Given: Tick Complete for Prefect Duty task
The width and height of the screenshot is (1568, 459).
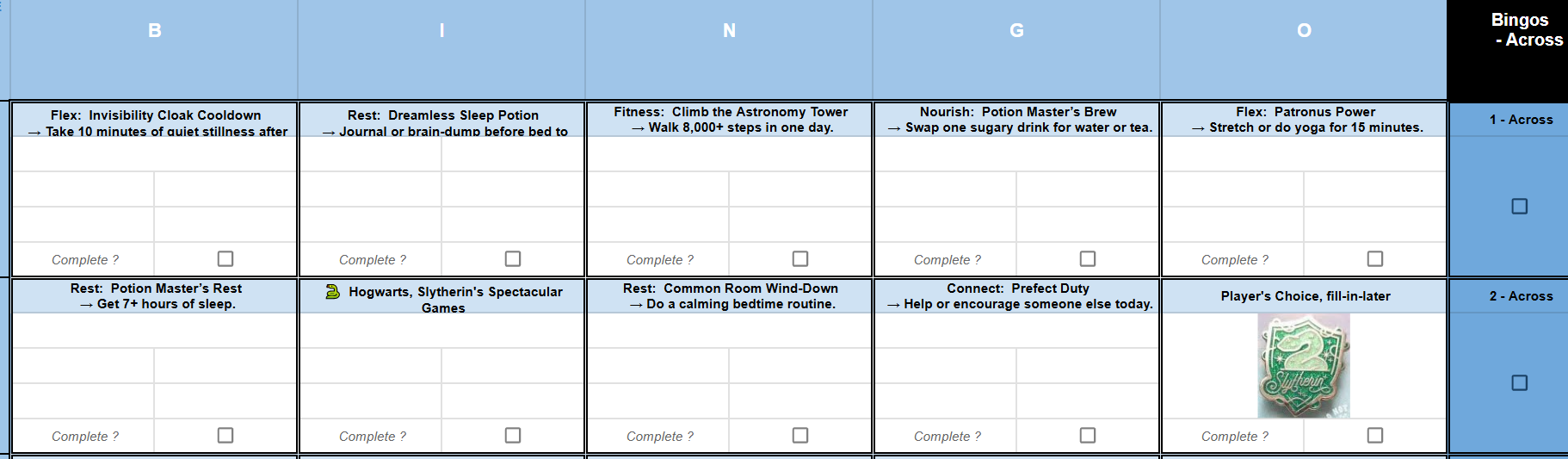Looking at the screenshot, I should click(1088, 435).
